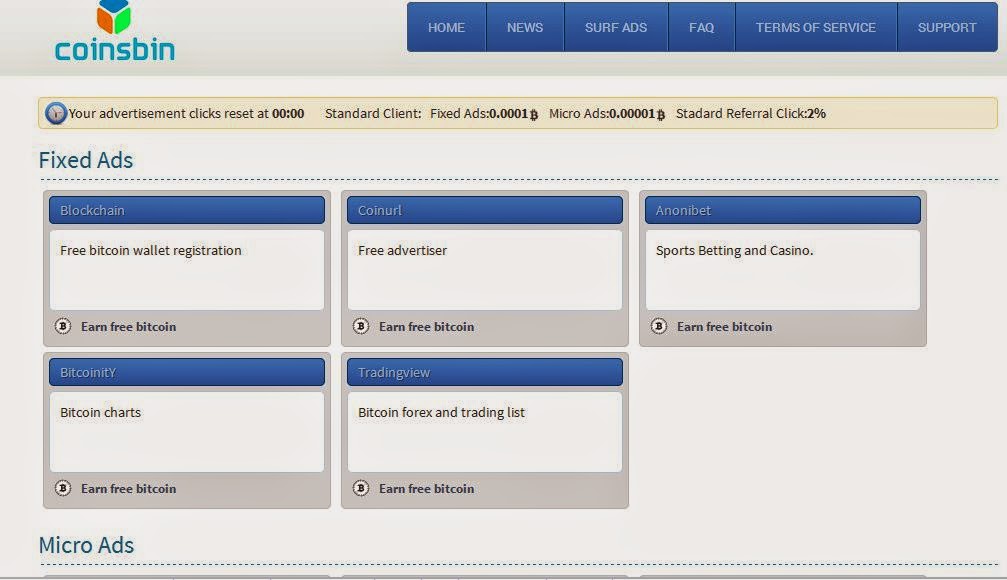Click 'Bitcoin forex and trading list' description
Viewport: 1007px width, 580px height.
tap(441, 412)
